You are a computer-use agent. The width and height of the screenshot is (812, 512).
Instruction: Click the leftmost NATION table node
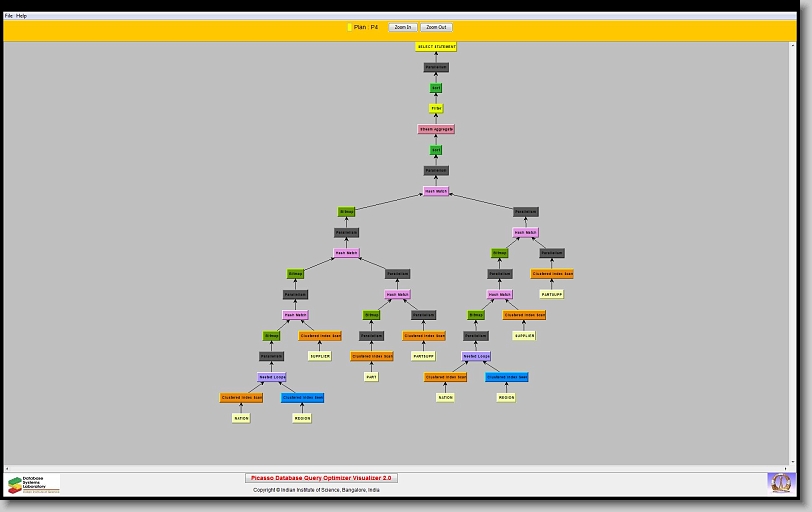(x=241, y=418)
